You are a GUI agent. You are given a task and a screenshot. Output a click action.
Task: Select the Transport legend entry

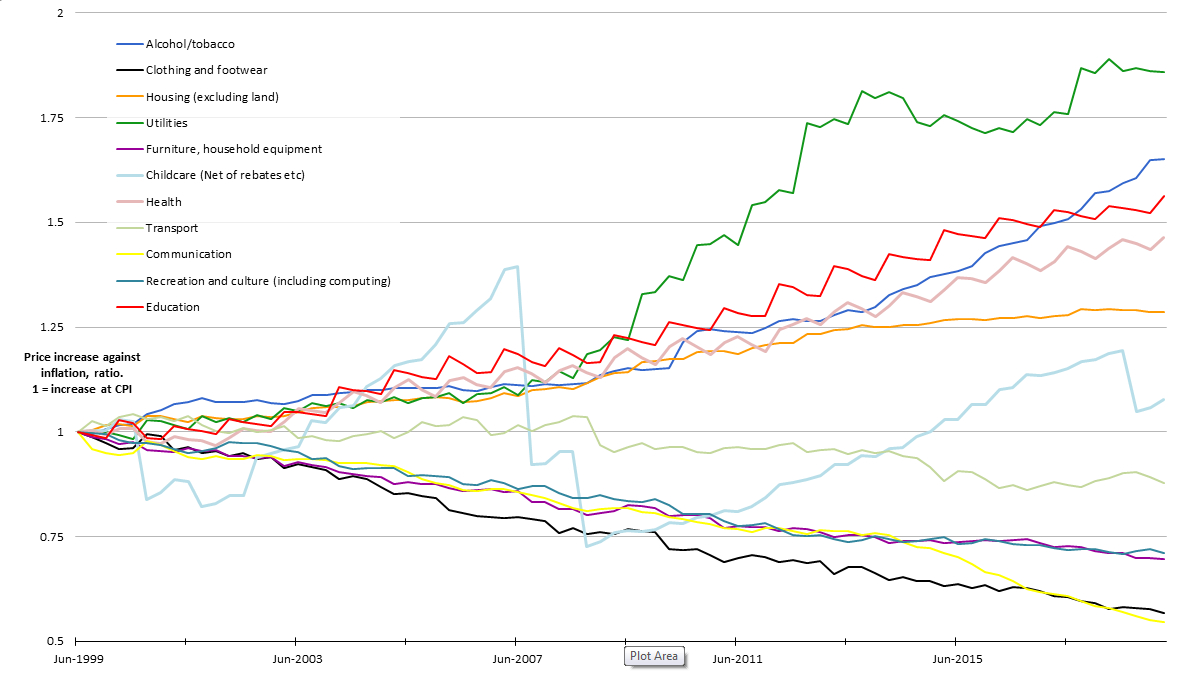coord(171,228)
